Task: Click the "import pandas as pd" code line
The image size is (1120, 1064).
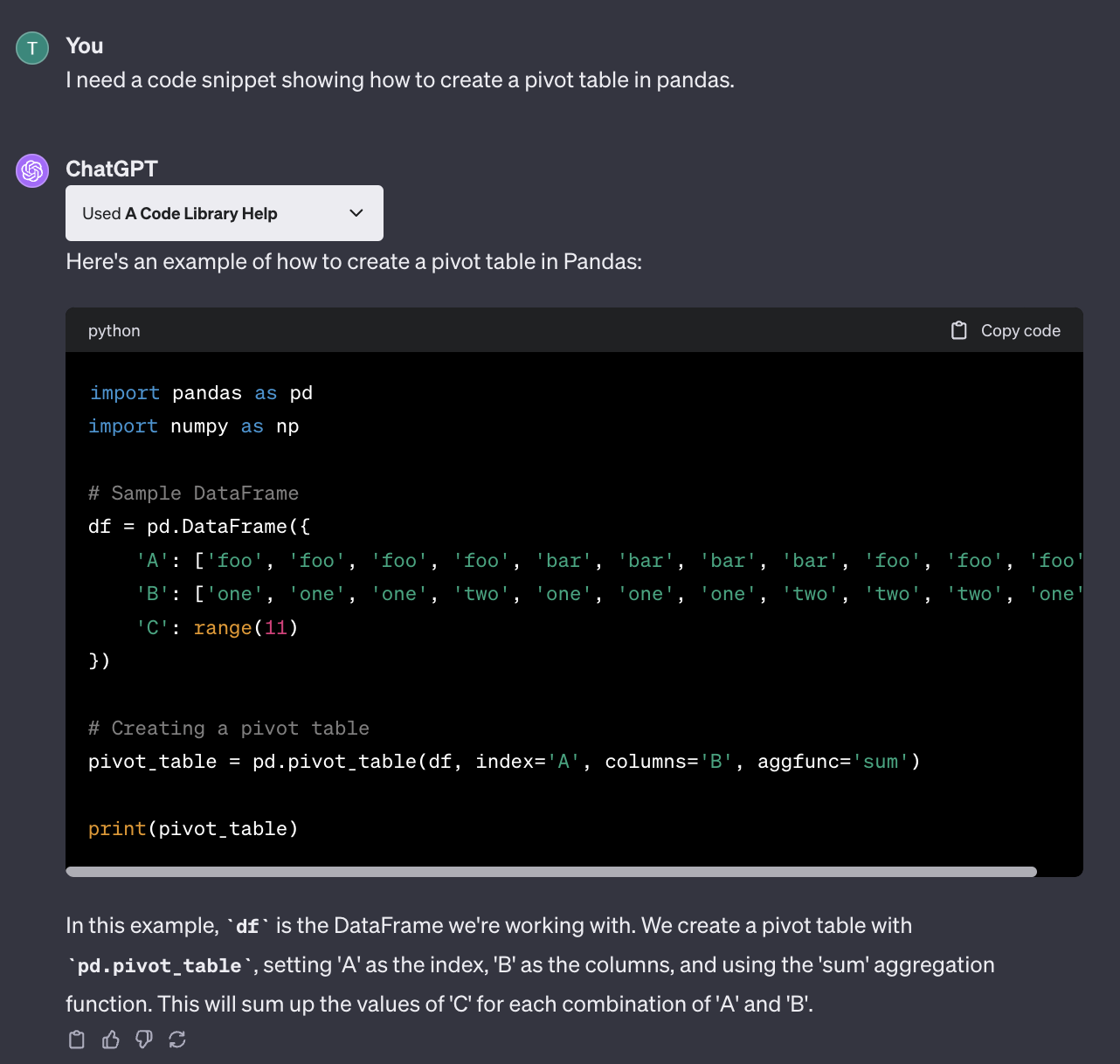Action: [x=201, y=393]
